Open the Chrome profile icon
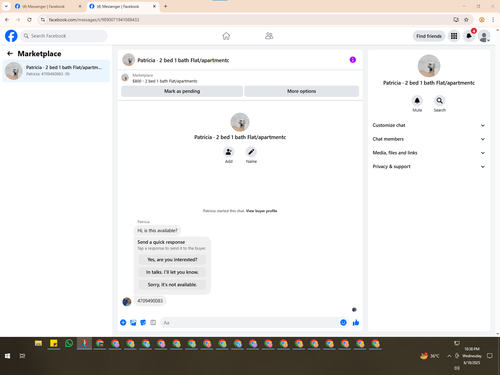500x375 pixels. pyautogui.click(x=482, y=20)
